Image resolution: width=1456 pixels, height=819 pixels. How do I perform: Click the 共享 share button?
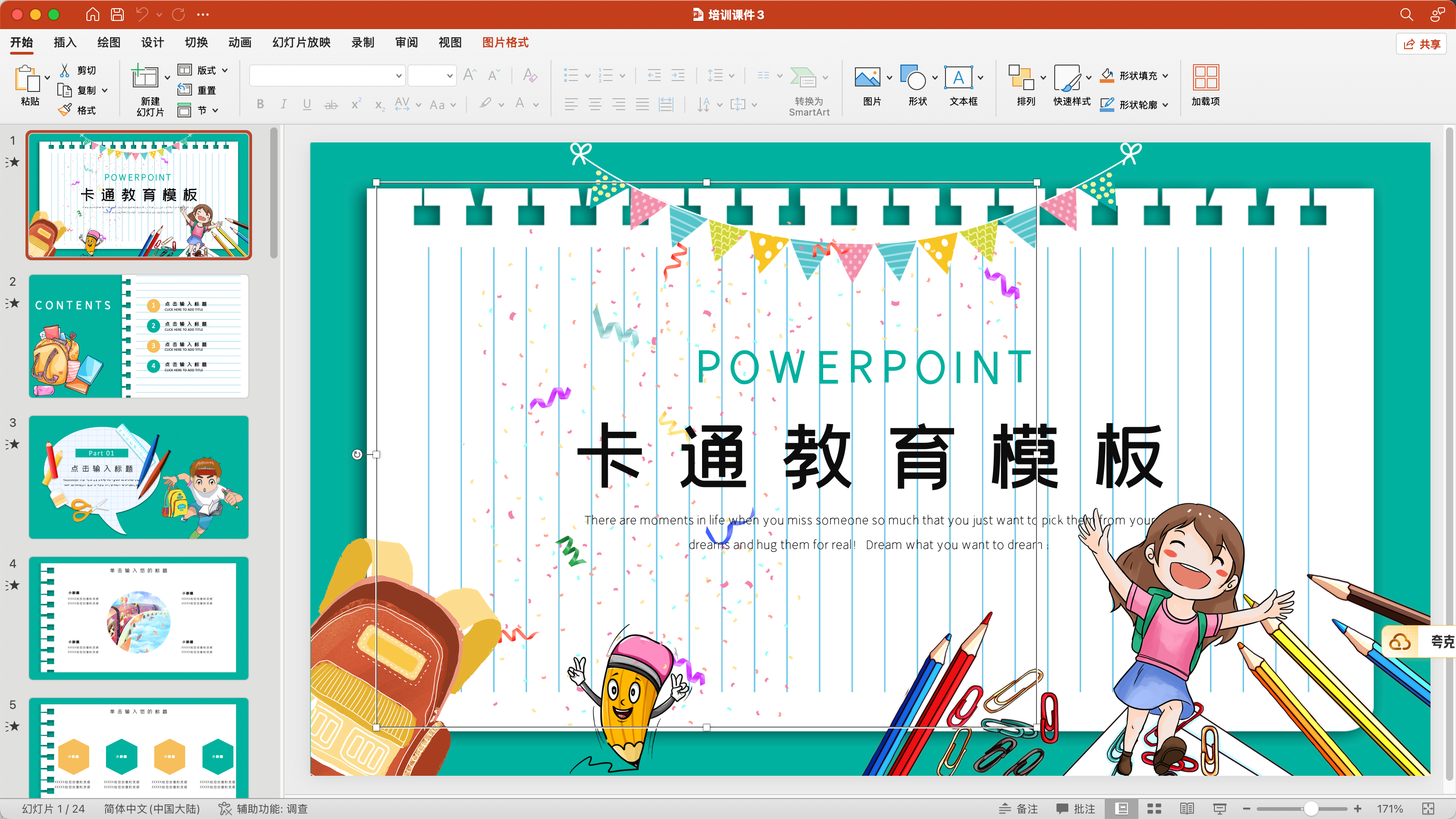point(1421,44)
